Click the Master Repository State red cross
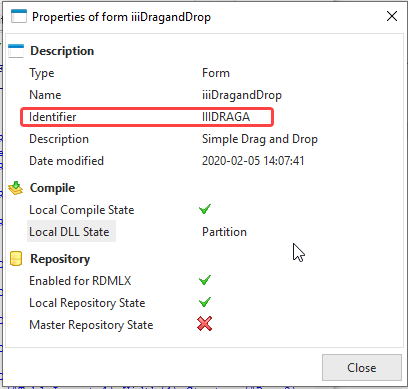Screen dimensions: 408x389 [x=204, y=324]
